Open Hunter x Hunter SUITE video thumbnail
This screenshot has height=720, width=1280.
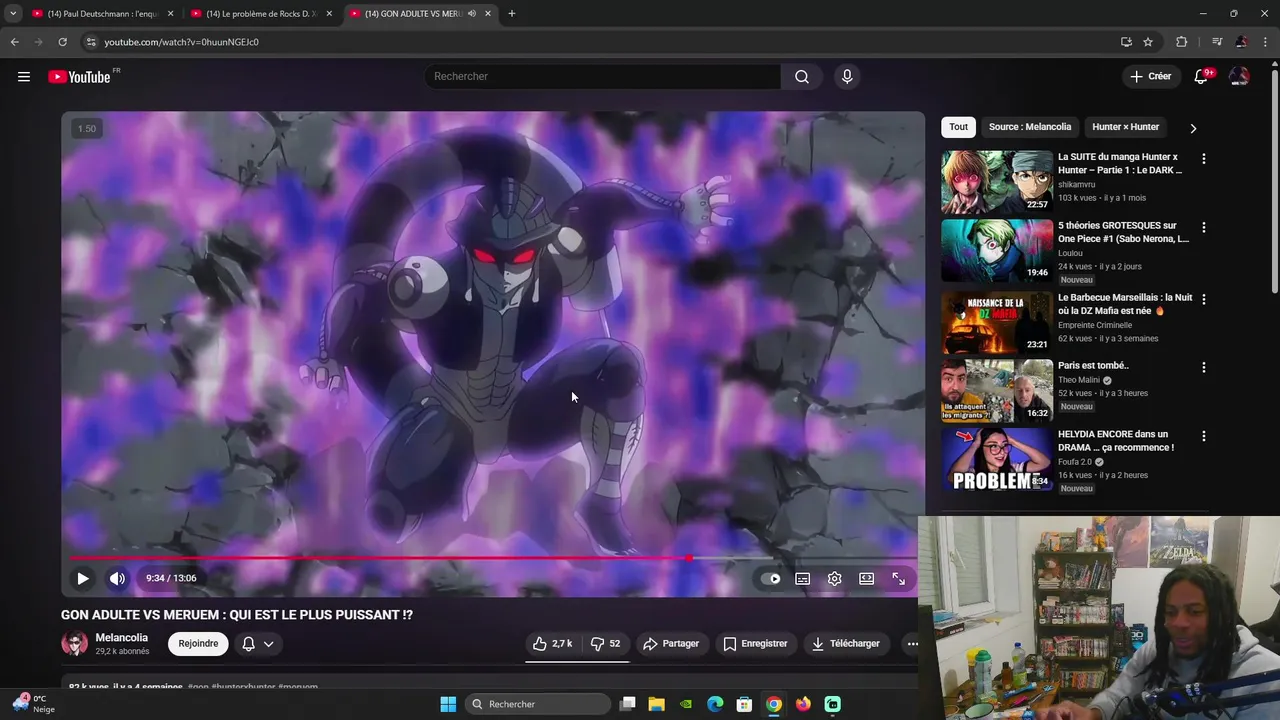pyautogui.click(x=997, y=182)
